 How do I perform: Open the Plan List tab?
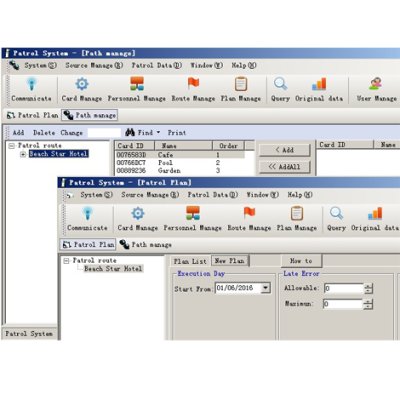pos(190,261)
